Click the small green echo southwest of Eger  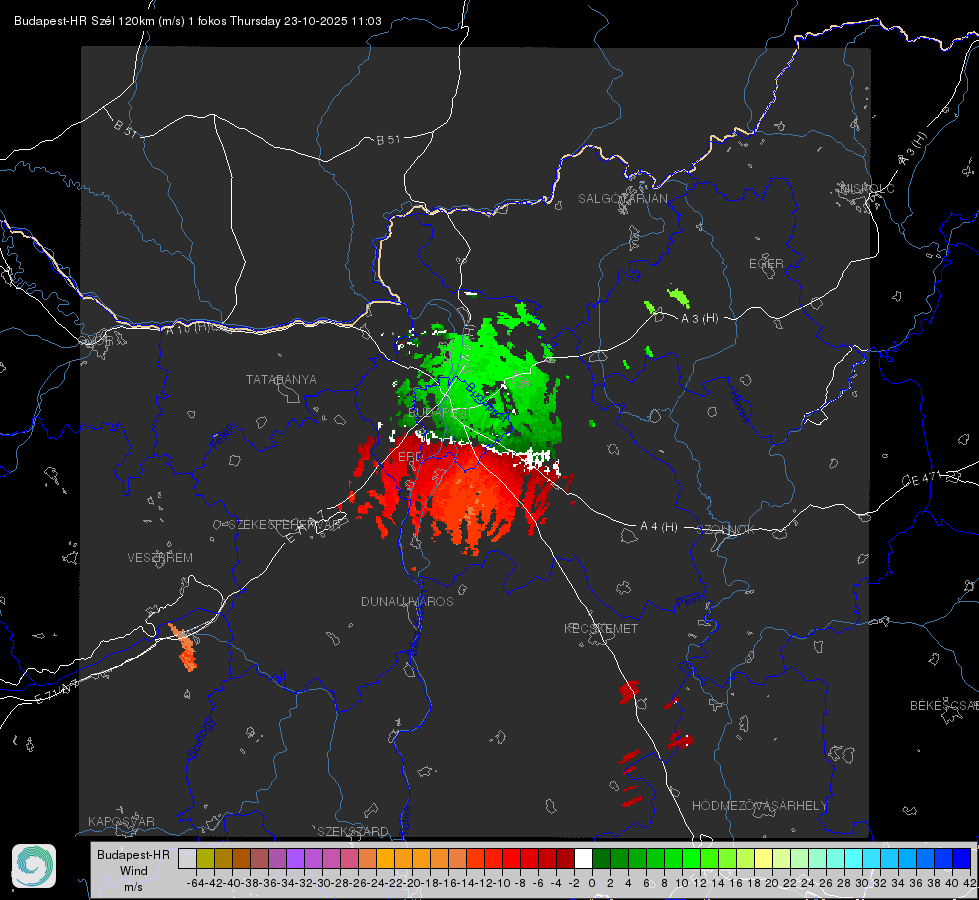tap(678, 297)
